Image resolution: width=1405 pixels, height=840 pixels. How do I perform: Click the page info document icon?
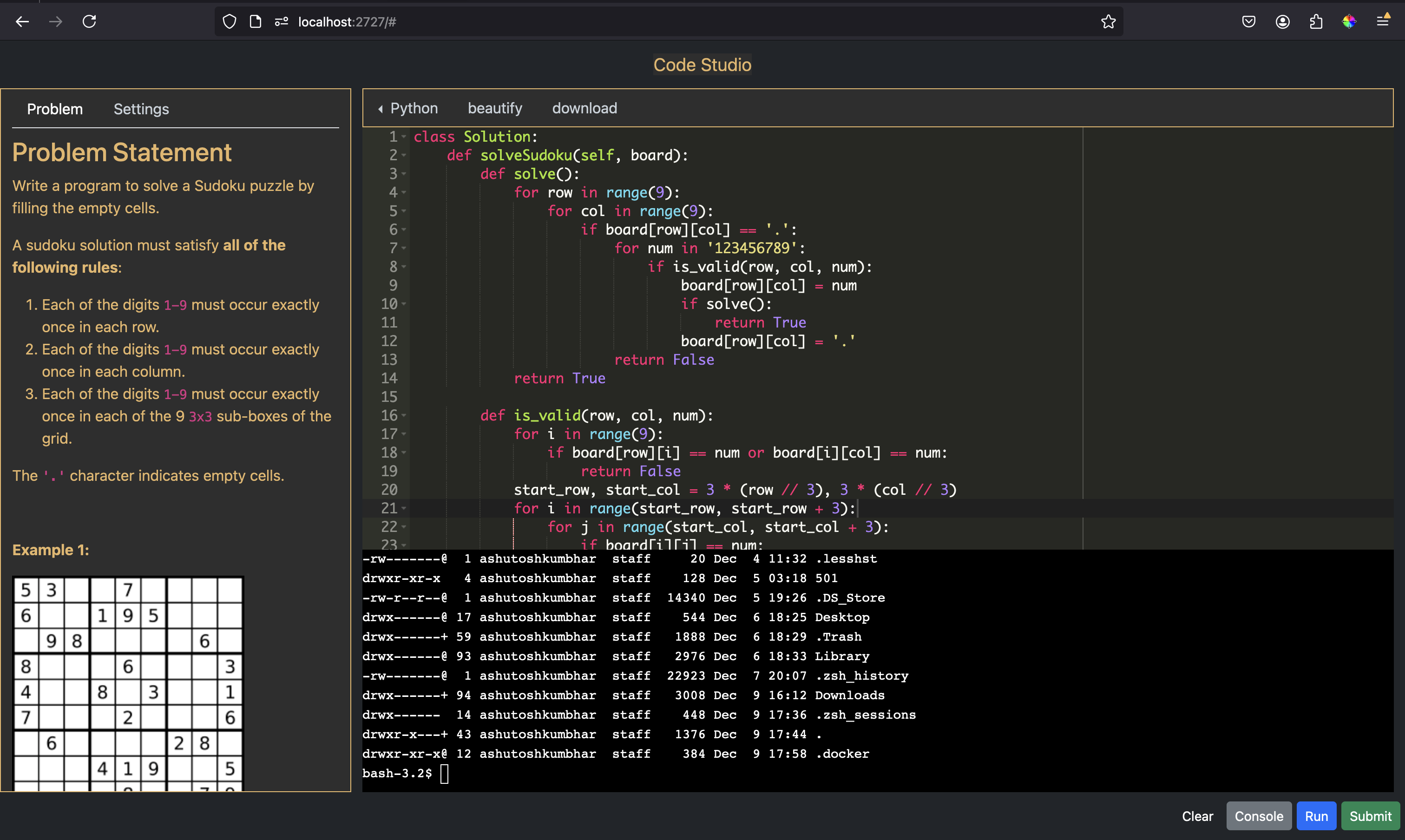(255, 21)
